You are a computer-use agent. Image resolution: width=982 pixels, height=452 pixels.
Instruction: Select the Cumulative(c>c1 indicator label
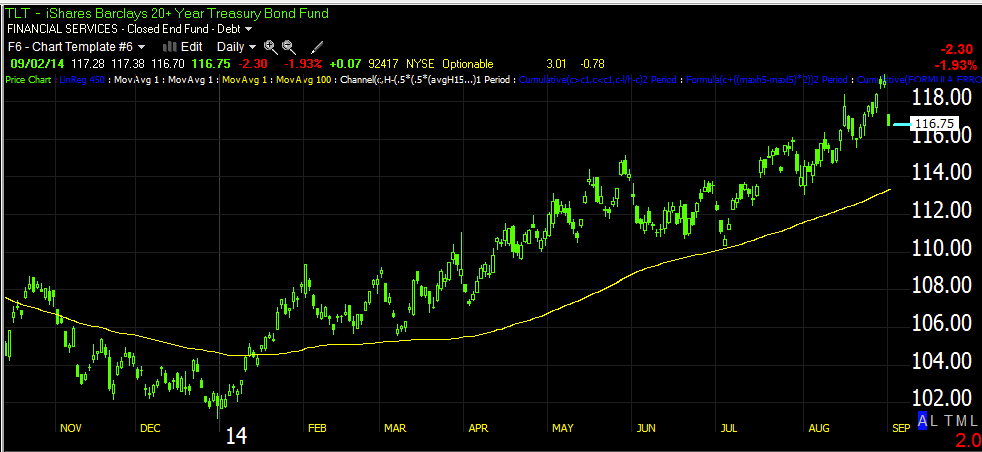pos(597,80)
